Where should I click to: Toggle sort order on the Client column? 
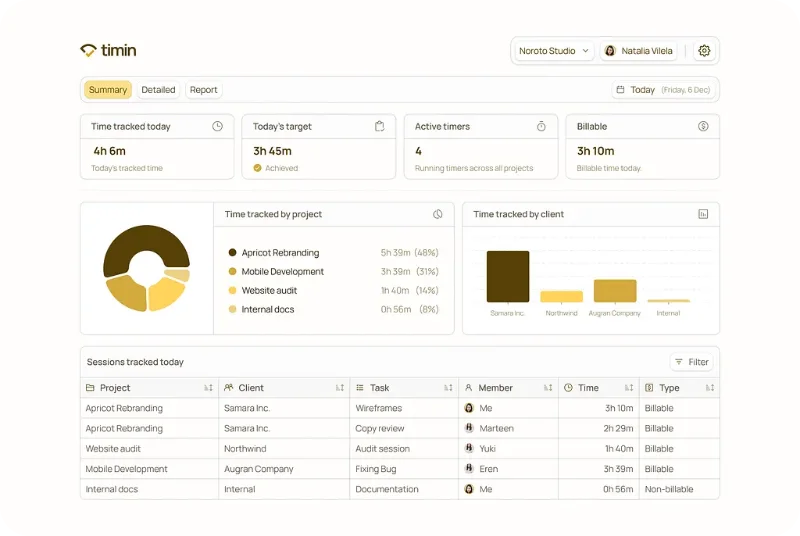(340, 388)
